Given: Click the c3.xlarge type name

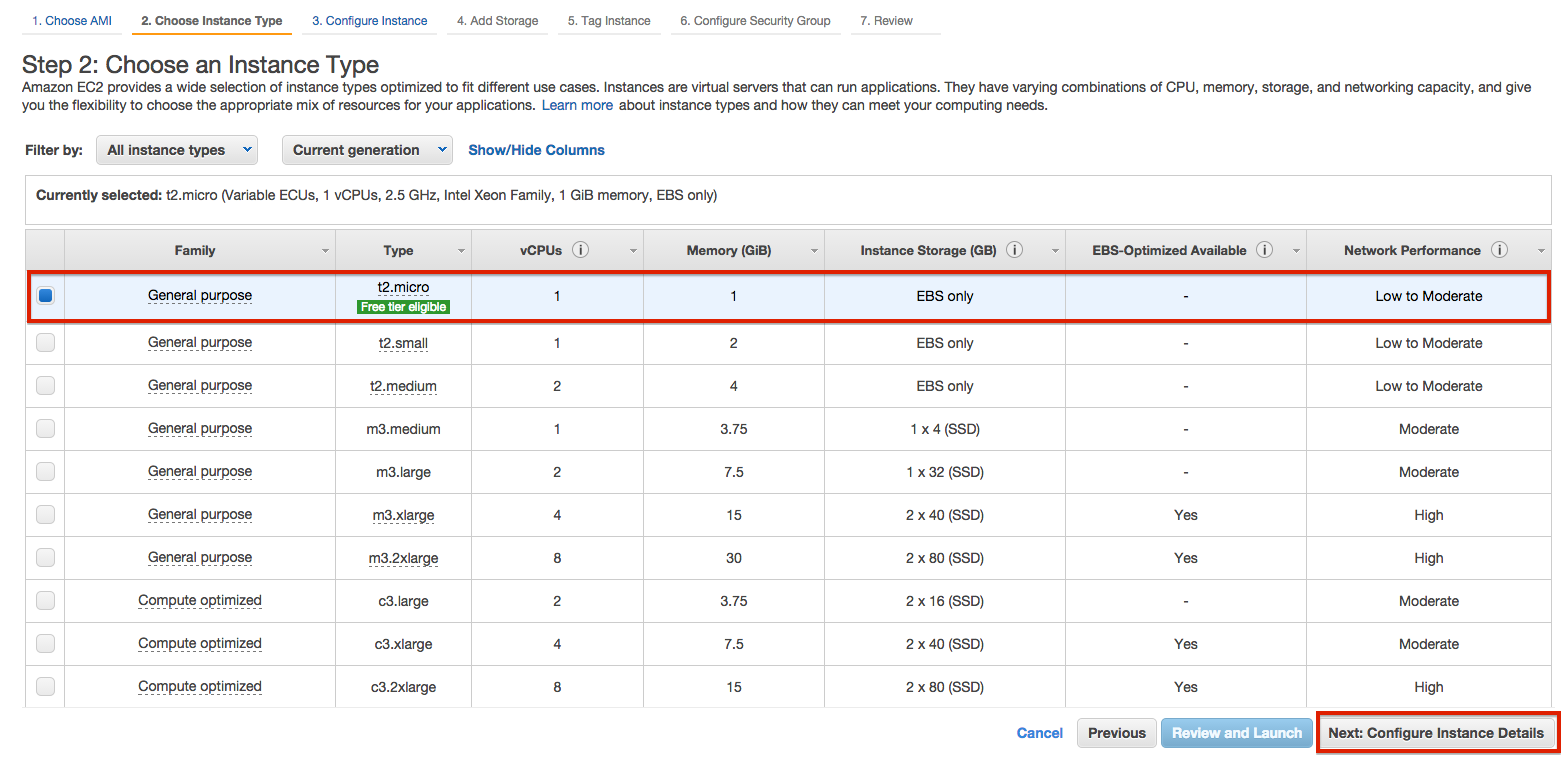Looking at the screenshot, I should (403, 644).
